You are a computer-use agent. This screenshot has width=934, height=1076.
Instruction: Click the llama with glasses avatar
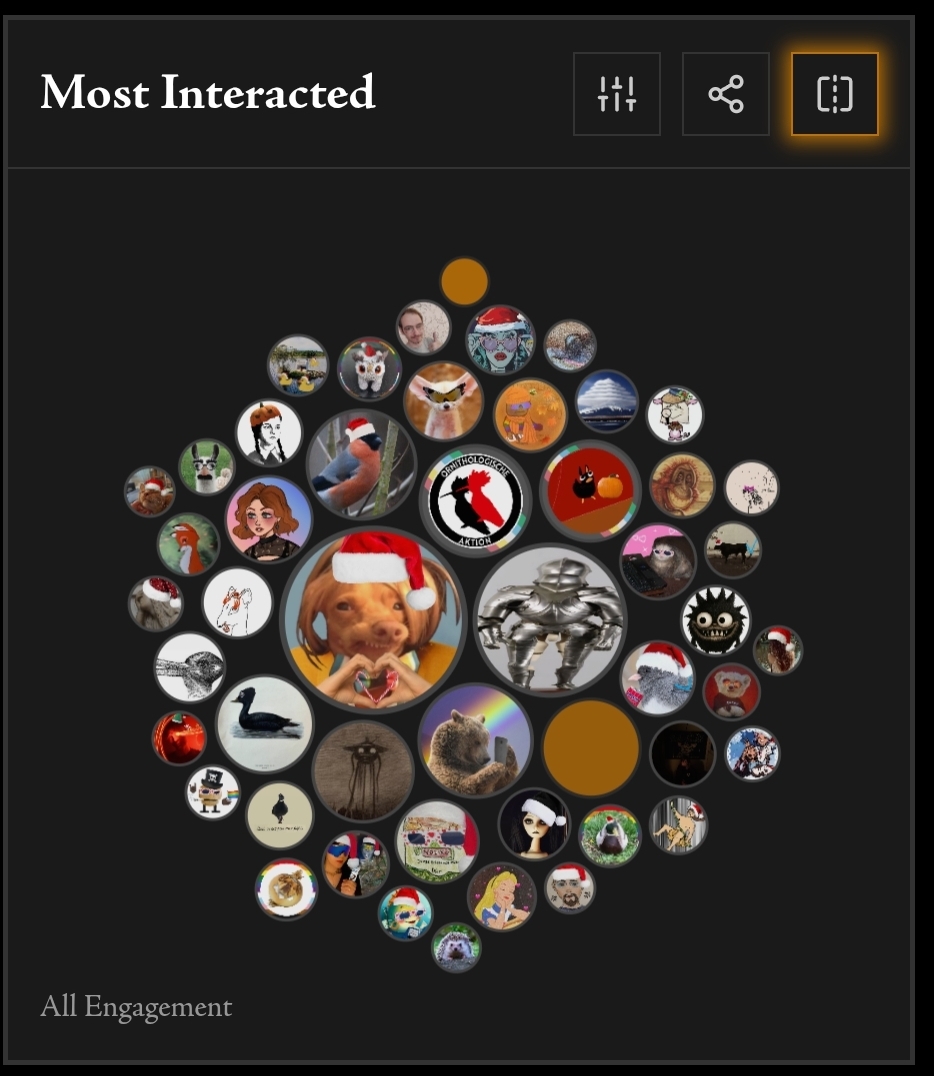(x=207, y=467)
